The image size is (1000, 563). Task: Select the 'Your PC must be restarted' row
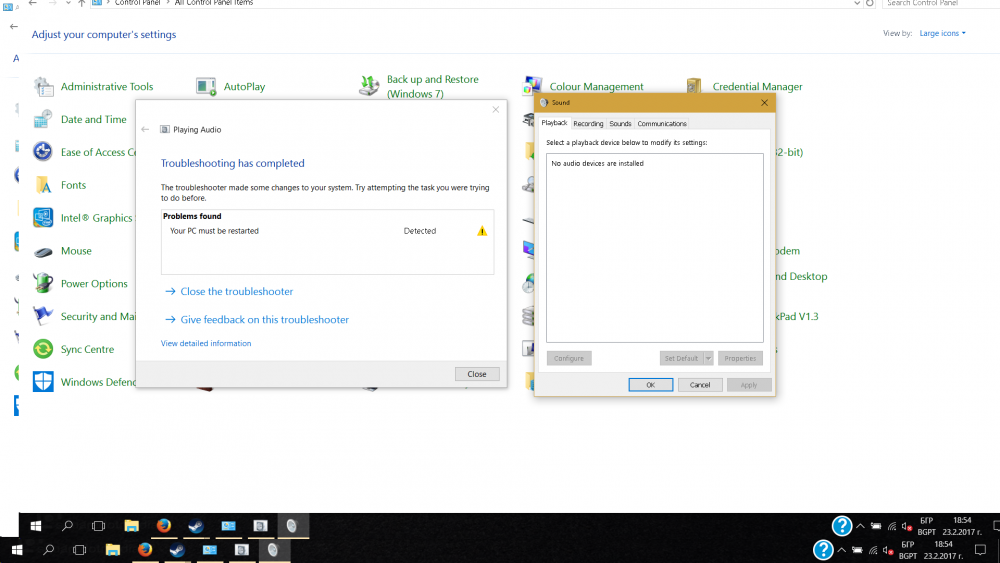click(327, 231)
